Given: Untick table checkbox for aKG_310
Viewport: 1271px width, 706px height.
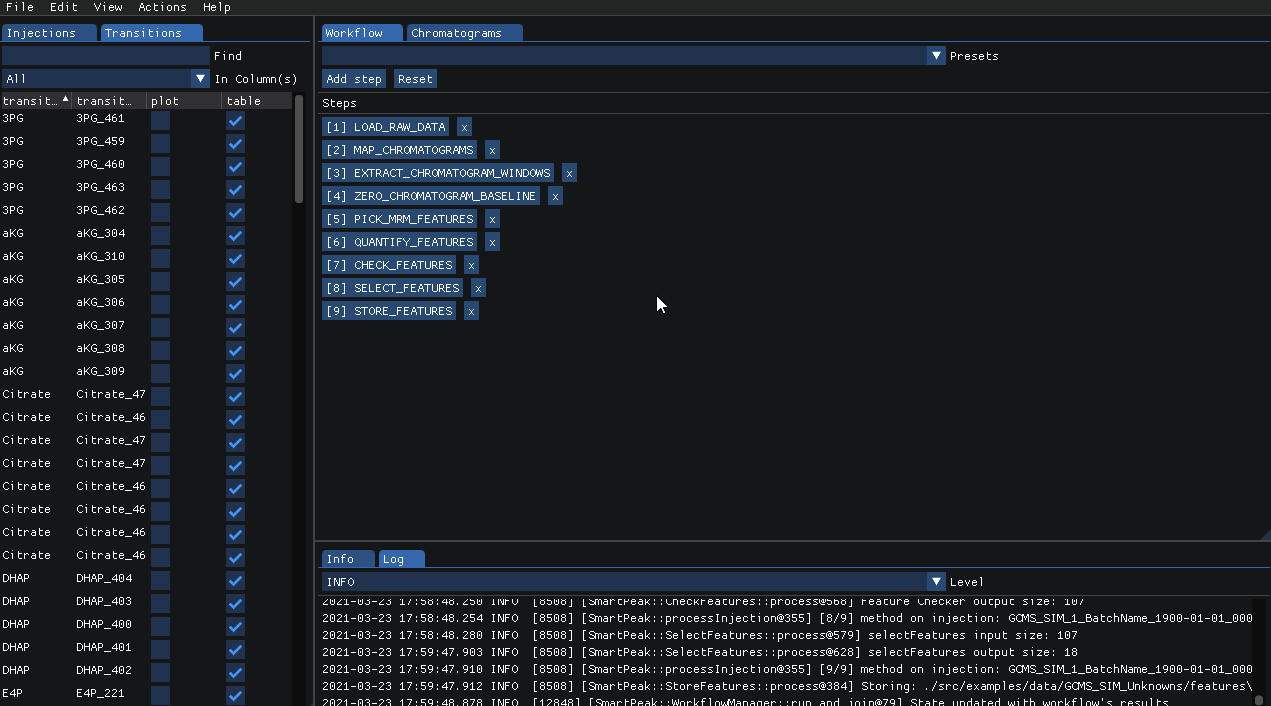Looking at the screenshot, I should tap(235, 257).
